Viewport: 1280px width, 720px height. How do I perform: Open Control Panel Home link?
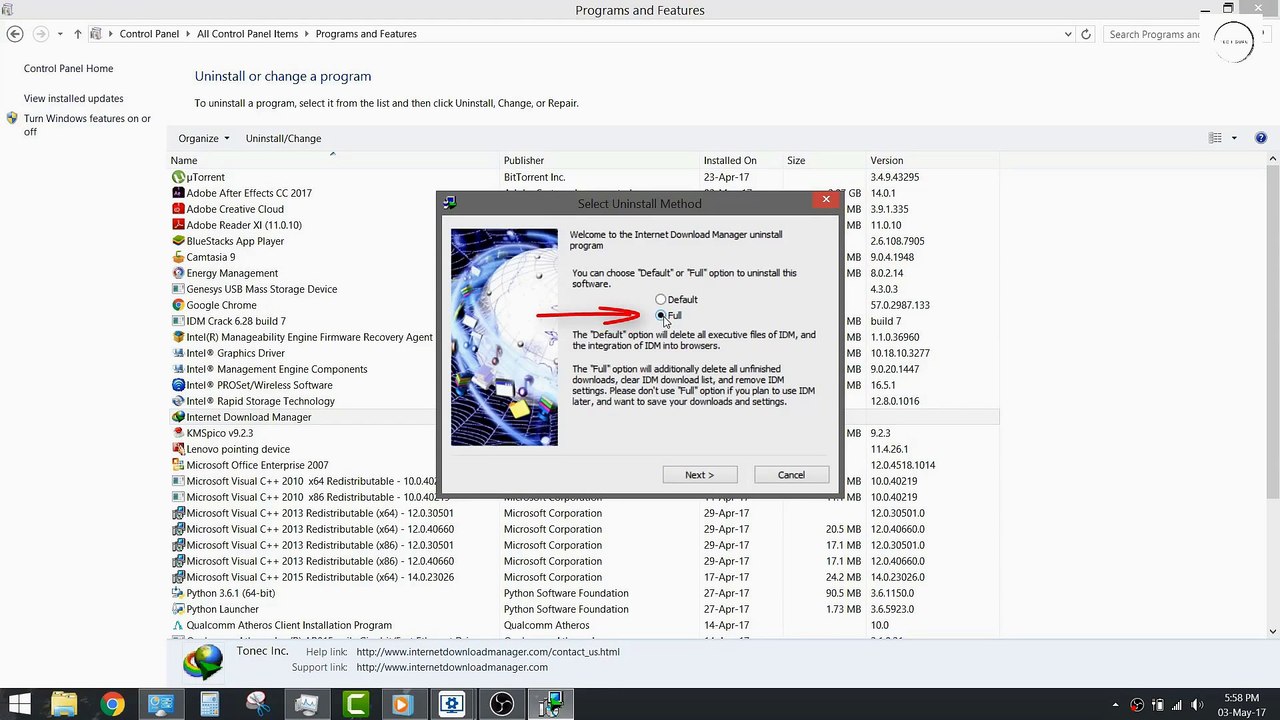(69, 69)
